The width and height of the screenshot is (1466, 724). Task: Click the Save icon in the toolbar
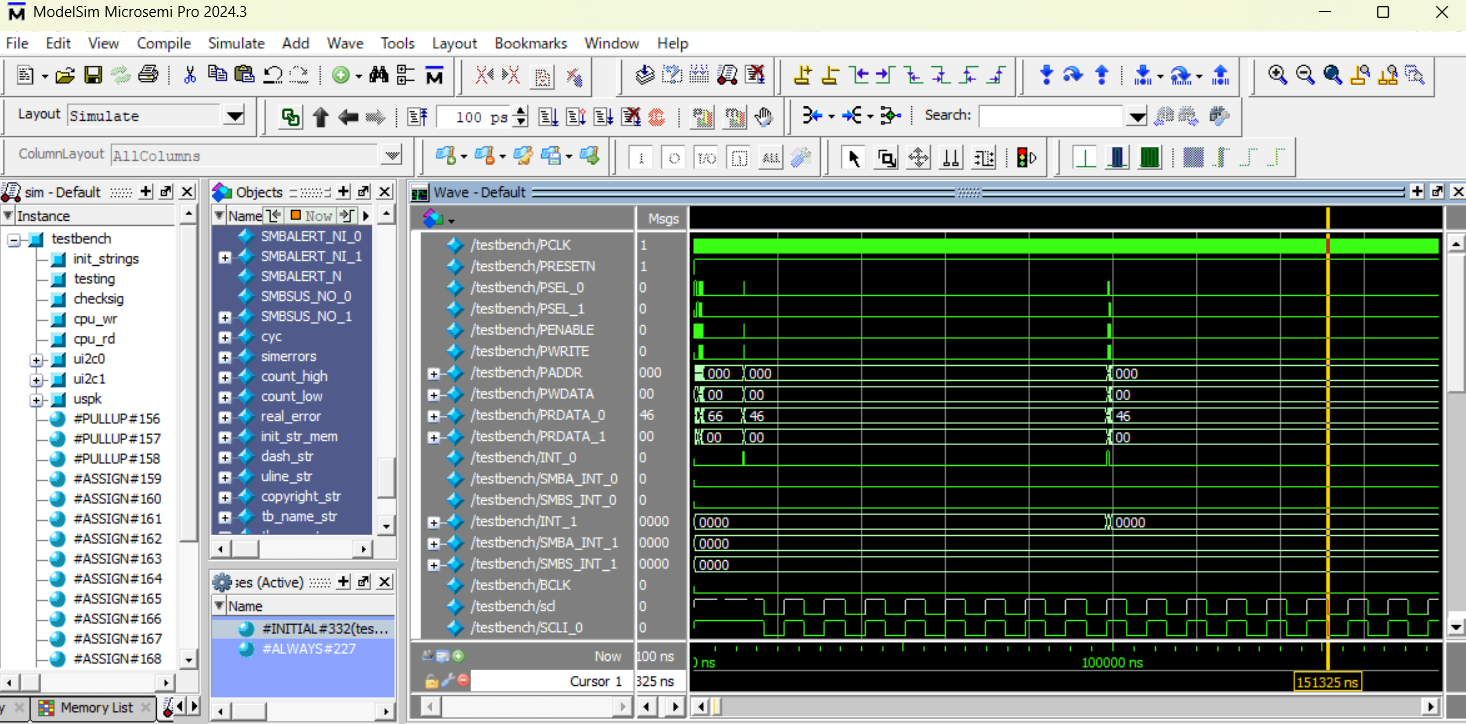[x=93, y=75]
